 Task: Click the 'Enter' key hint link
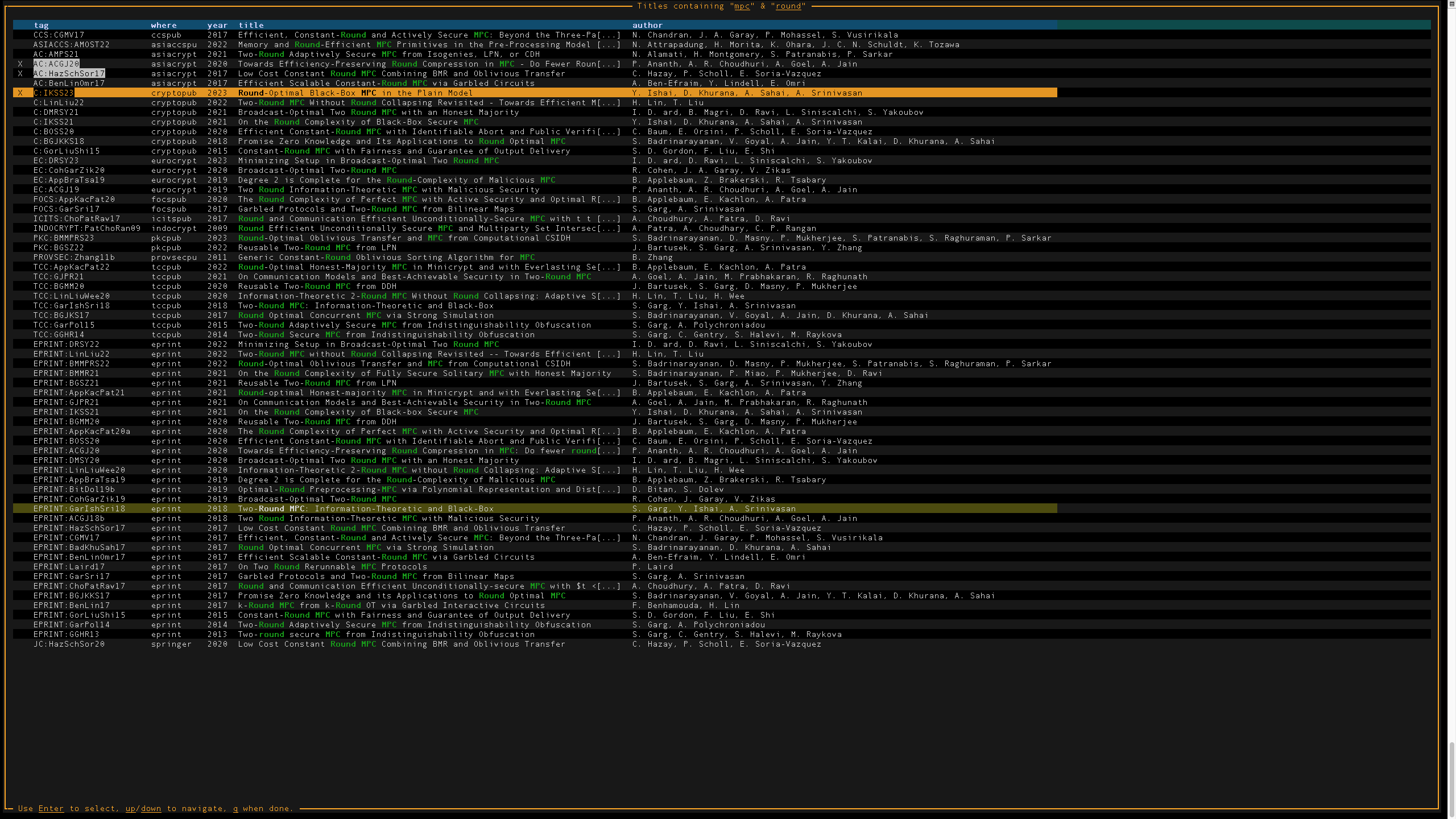coord(51,808)
